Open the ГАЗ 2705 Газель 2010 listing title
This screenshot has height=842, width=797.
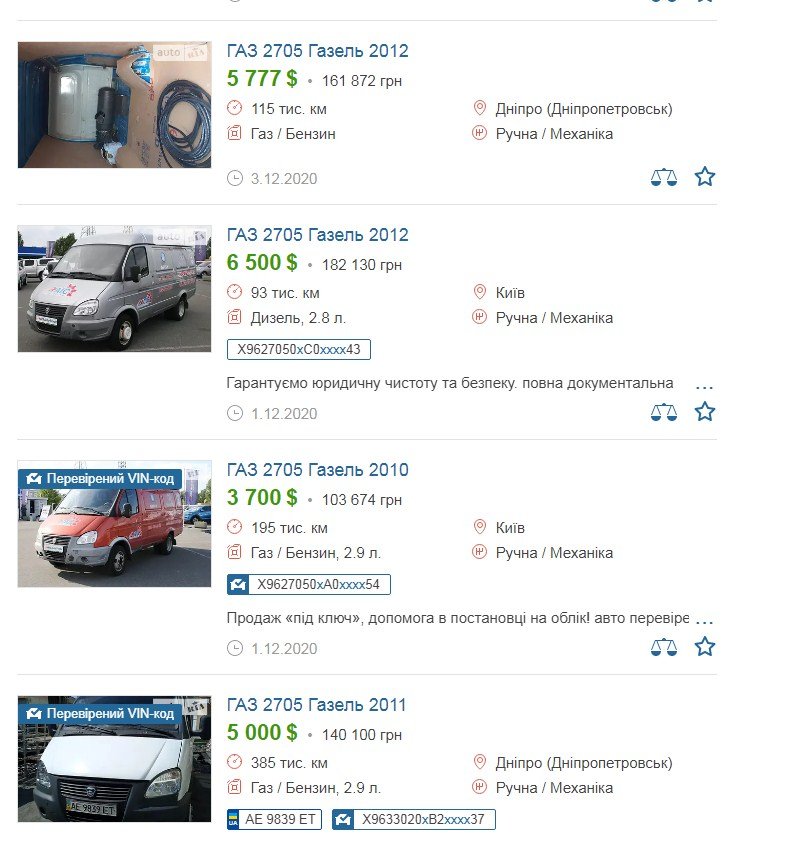coord(317,470)
